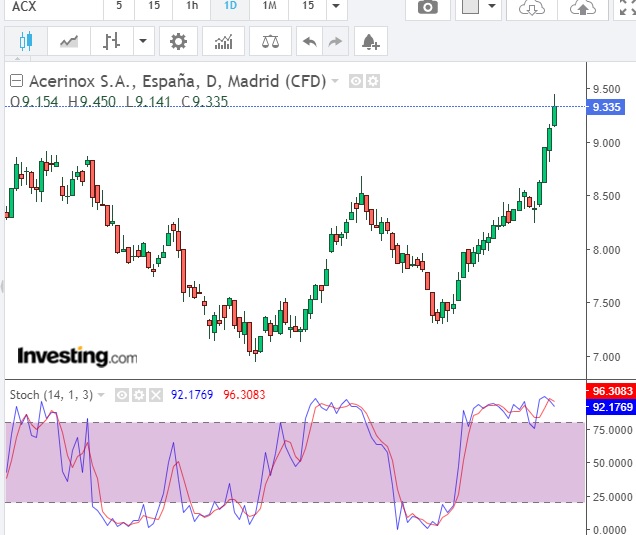636x535 pixels.
Task: Open the more intervals dropdown arrow
Action: (x=336, y=6)
